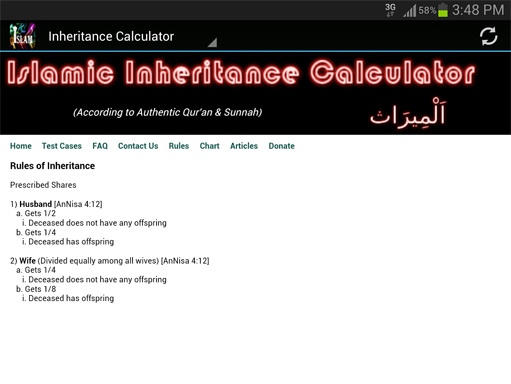Select 'Deceased does not have any offspring' under Wife
511x384 pixels.
pos(94,280)
